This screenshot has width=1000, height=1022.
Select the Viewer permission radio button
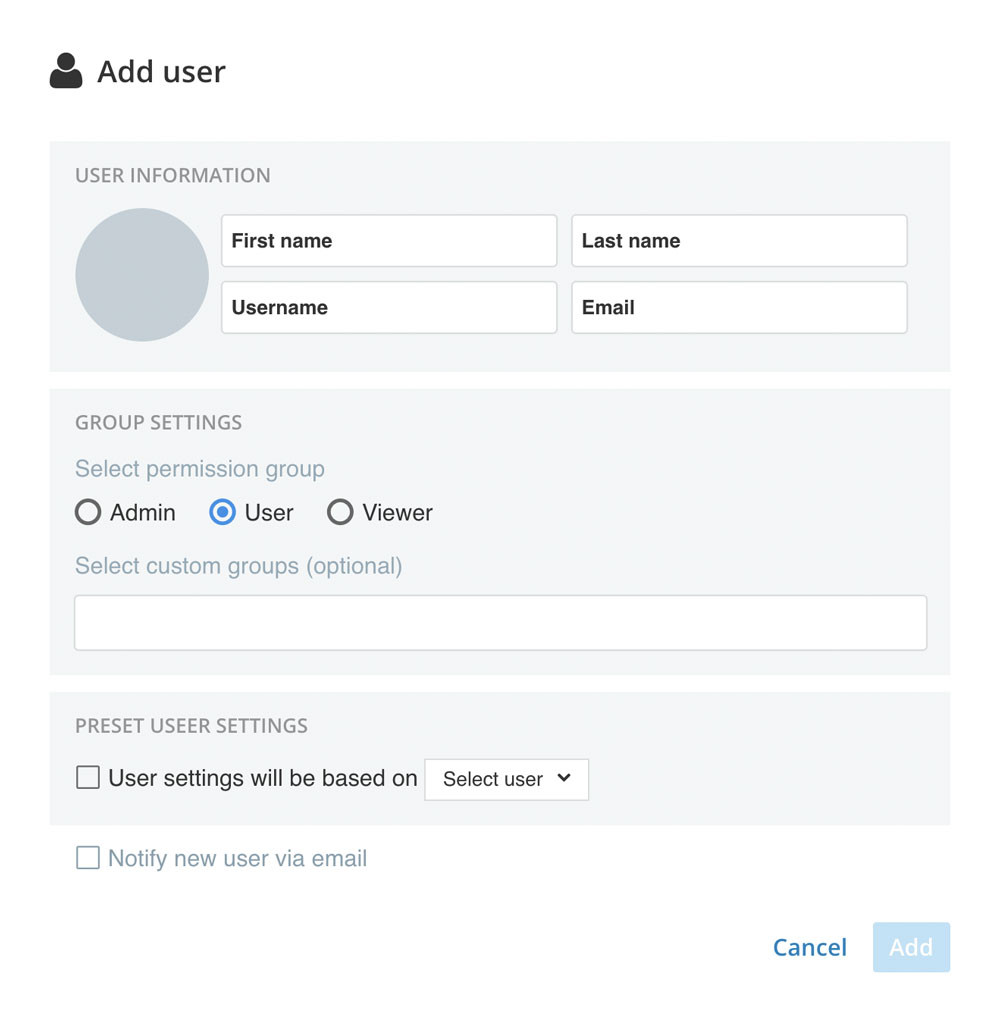click(x=340, y=512)
